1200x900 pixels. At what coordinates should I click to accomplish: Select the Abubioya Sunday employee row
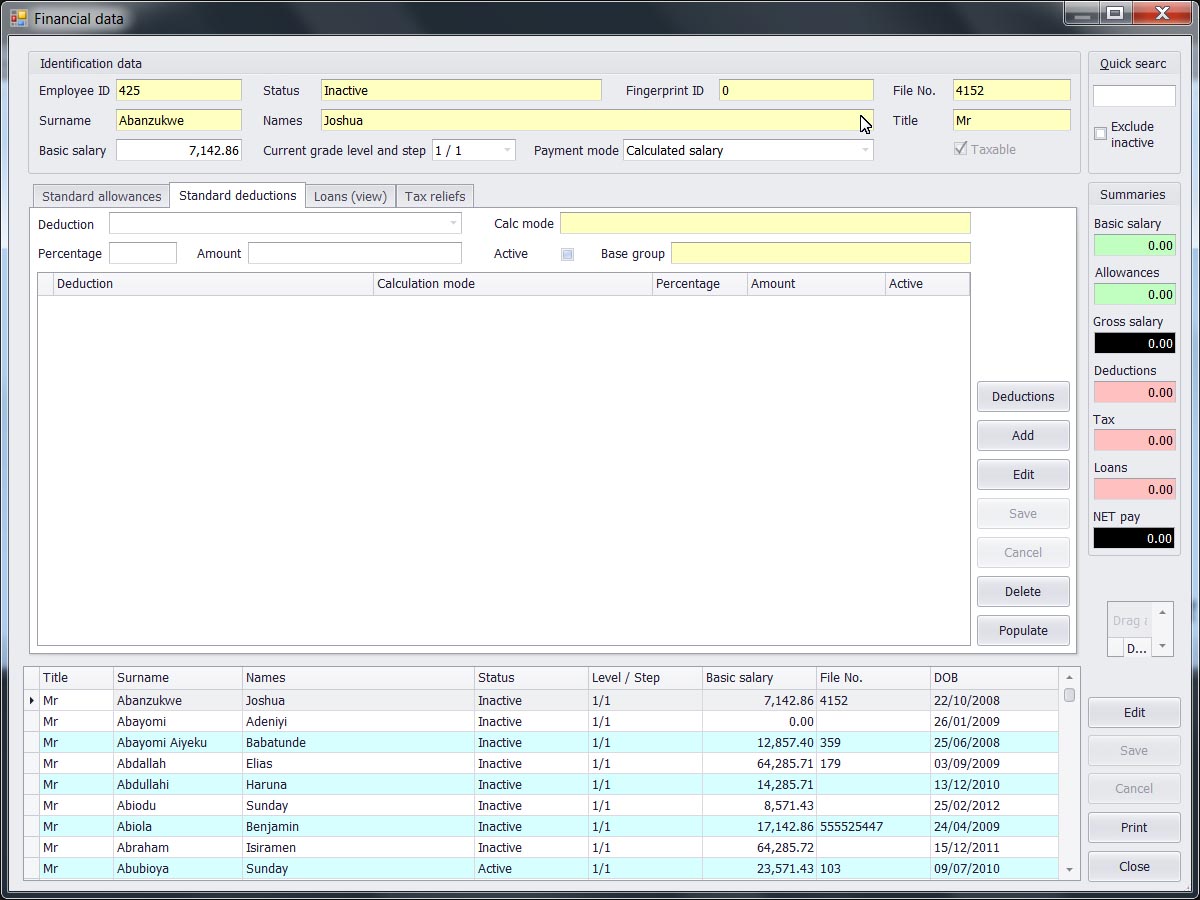click(300, 869)
